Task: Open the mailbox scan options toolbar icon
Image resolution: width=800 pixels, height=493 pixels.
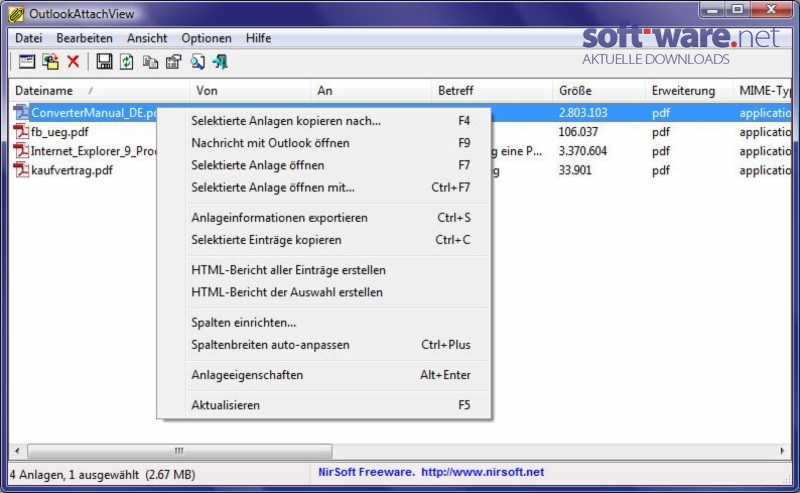Action: click(x=27, y=62)
